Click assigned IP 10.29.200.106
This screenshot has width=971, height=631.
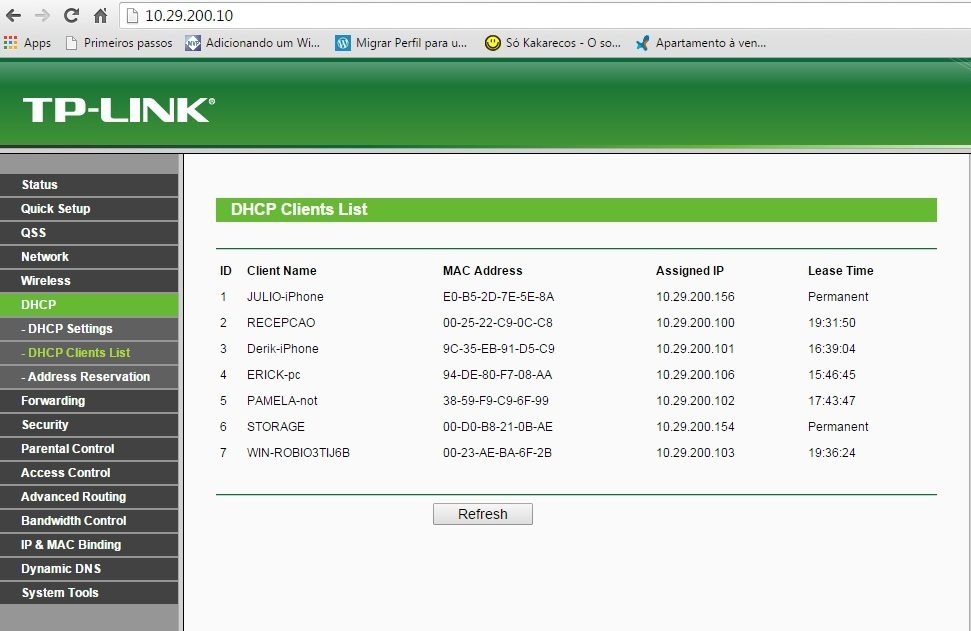[695, 375]
